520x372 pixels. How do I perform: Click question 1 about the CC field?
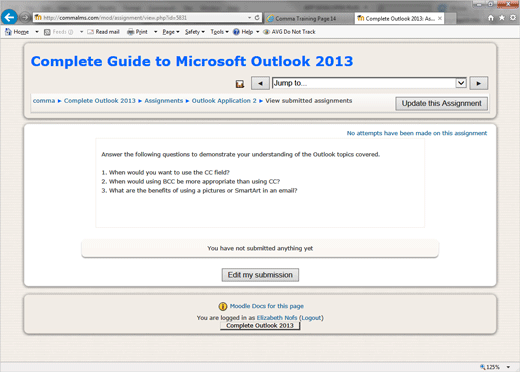[165, 172]
